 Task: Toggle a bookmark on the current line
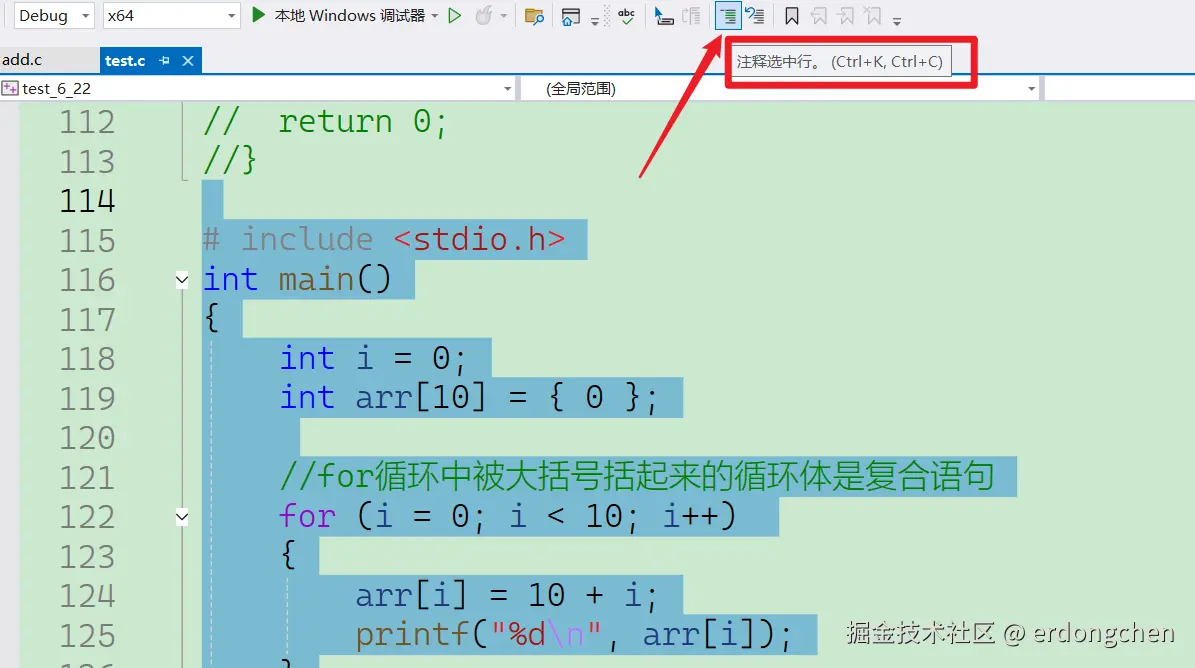[792, 15]
